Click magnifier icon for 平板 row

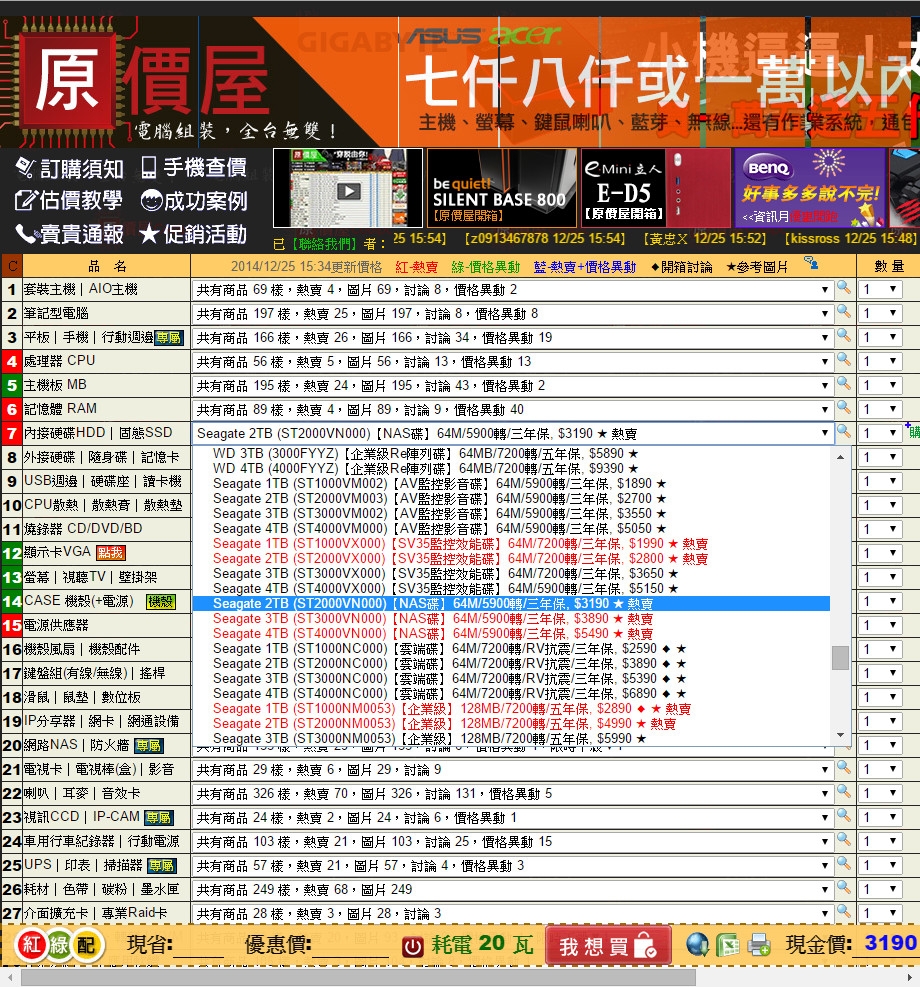point(844,336)
